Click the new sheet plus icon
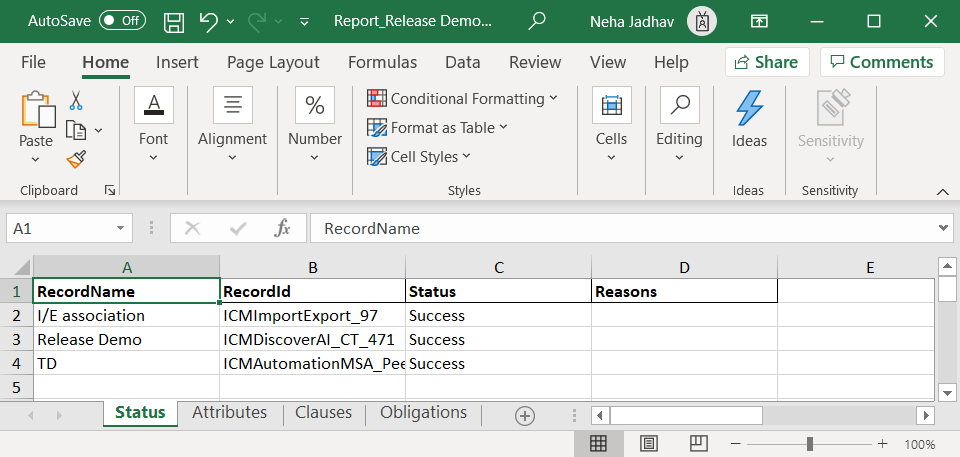The image size is (960, 457). [x=525, y=415]
